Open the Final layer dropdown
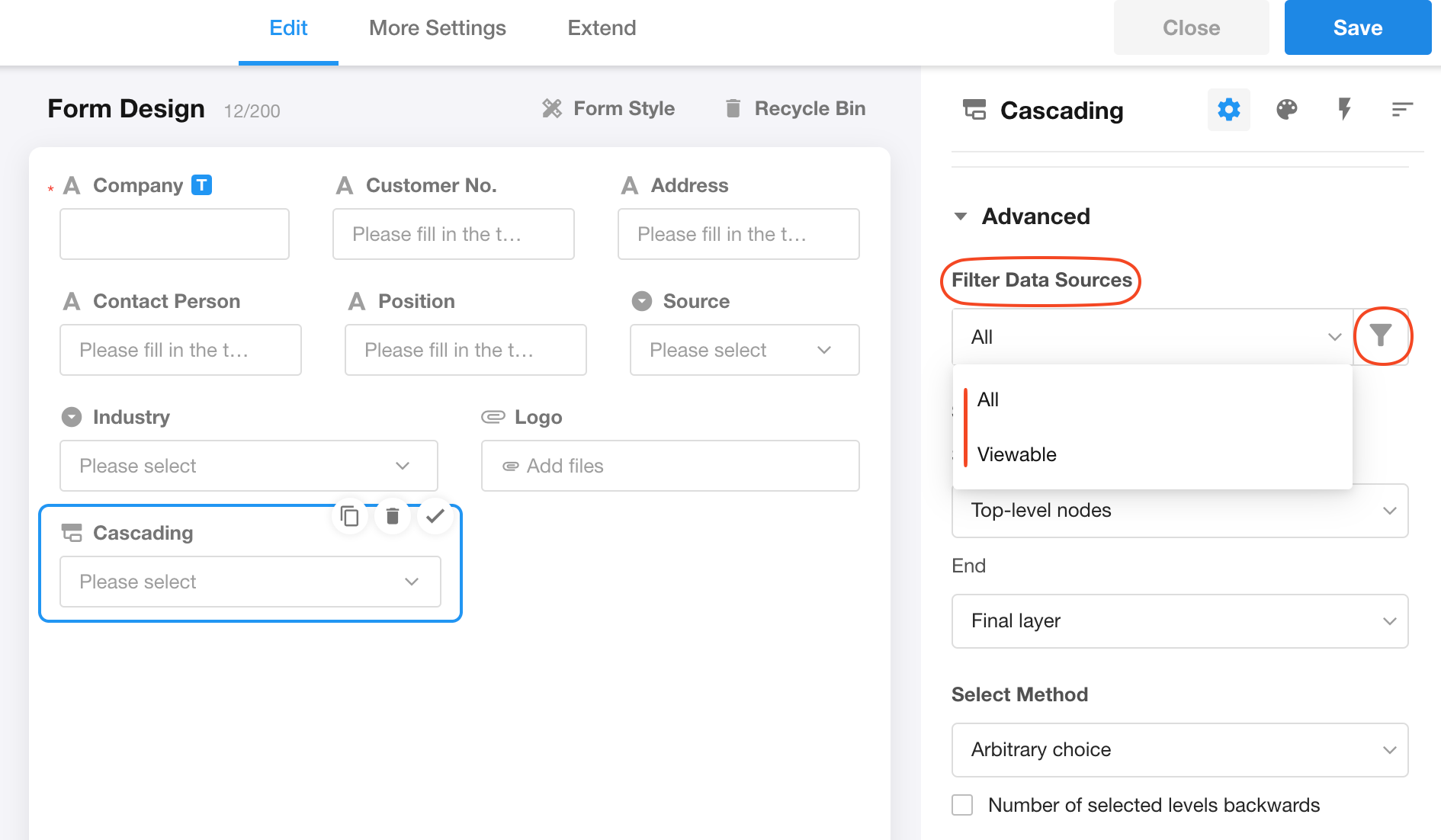The width and height of the screenshot is (1441, 840). tap(1179, 621)
